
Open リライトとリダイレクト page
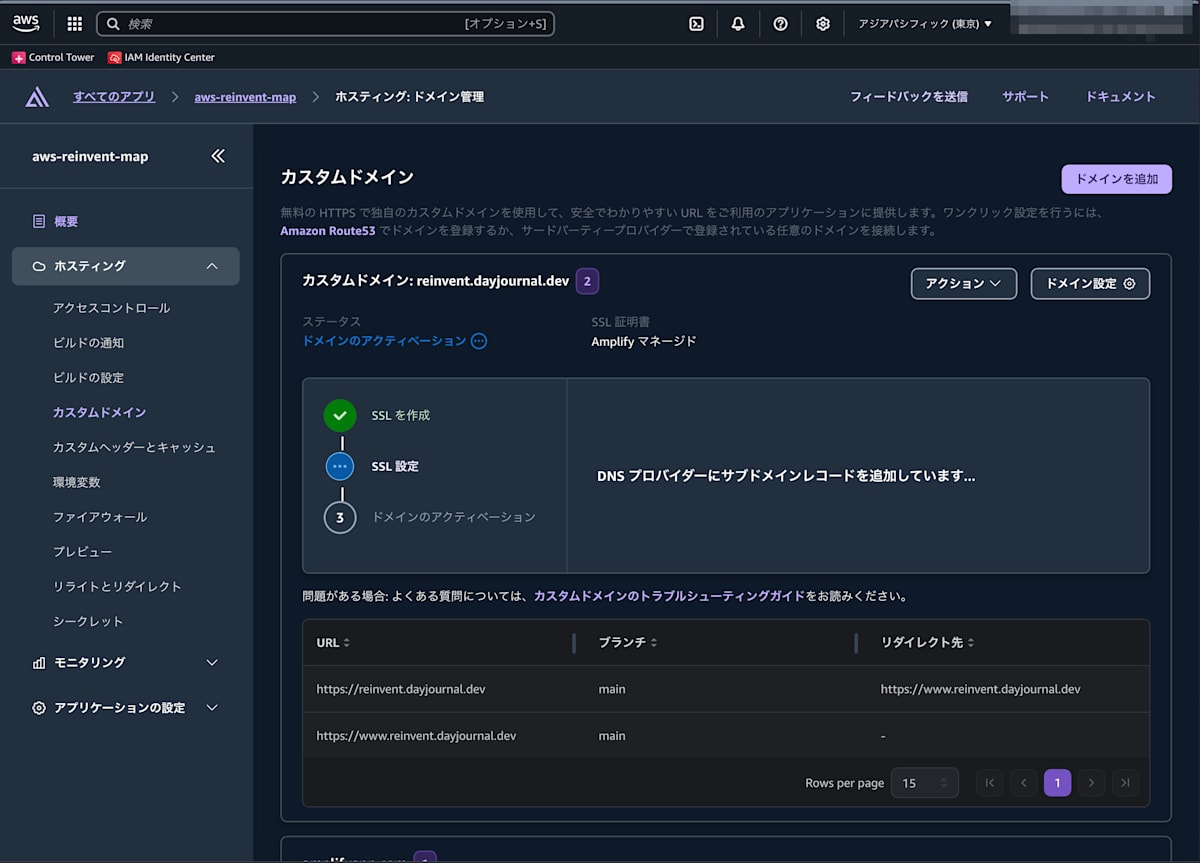(117, 586)
